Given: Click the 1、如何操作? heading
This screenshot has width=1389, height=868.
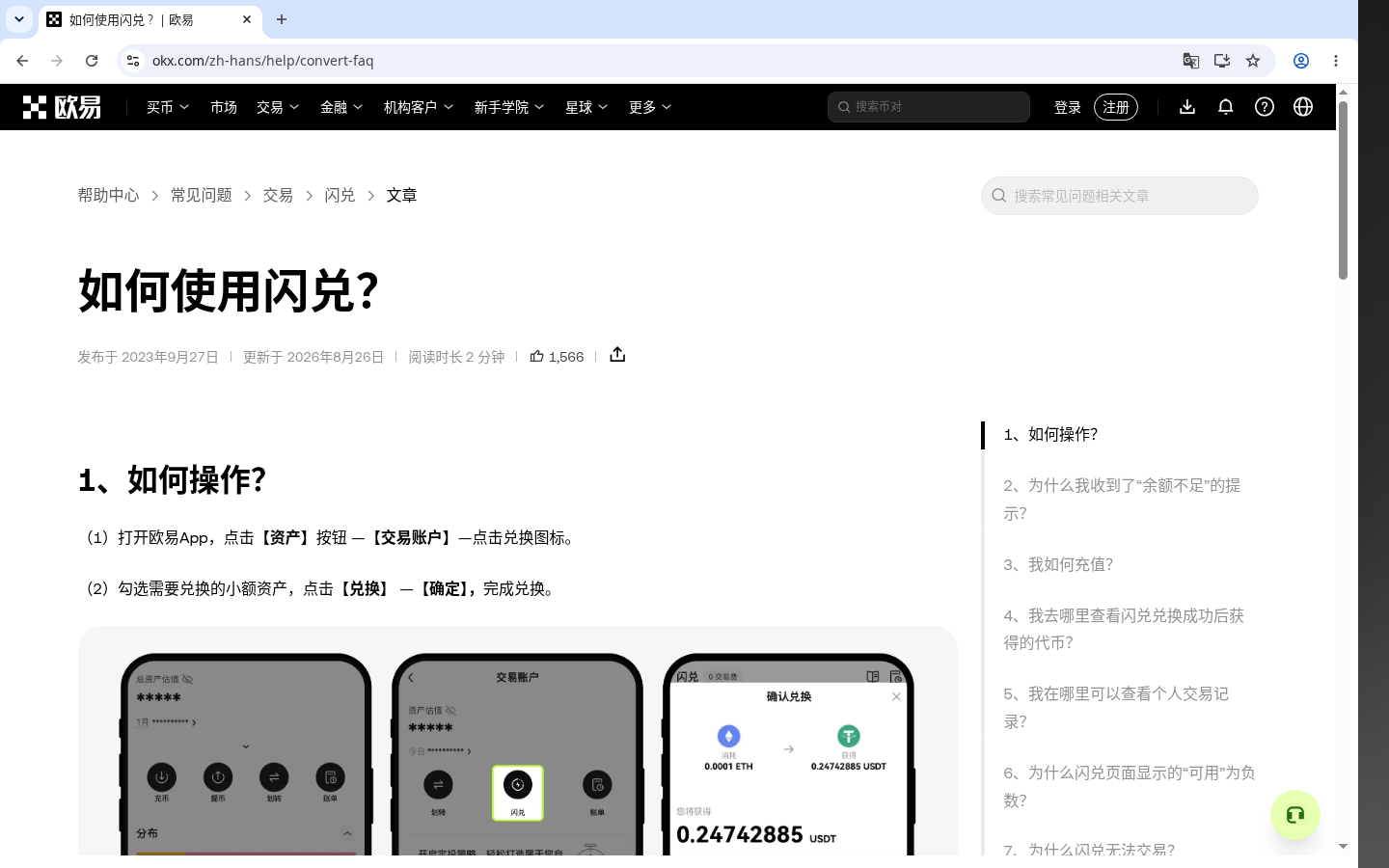Looking at the screenshot, I should 173,480.
